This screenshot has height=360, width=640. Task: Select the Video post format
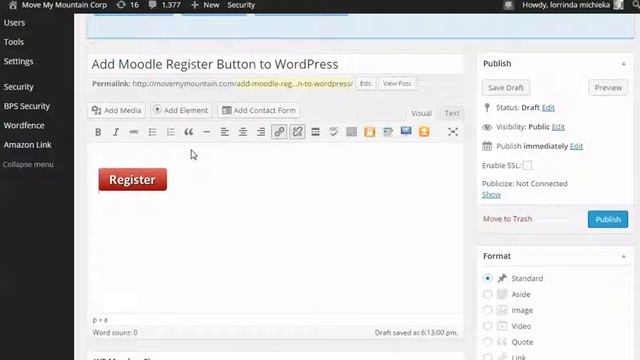[487, 326]
